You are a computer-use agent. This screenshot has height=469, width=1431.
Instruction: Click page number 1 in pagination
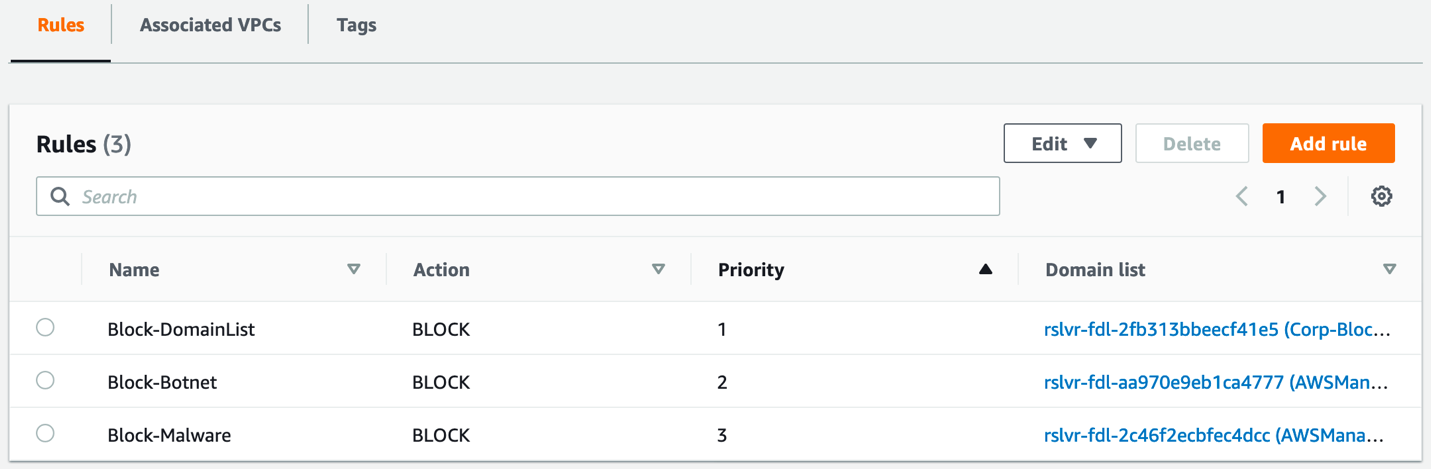pos(1280,197)
